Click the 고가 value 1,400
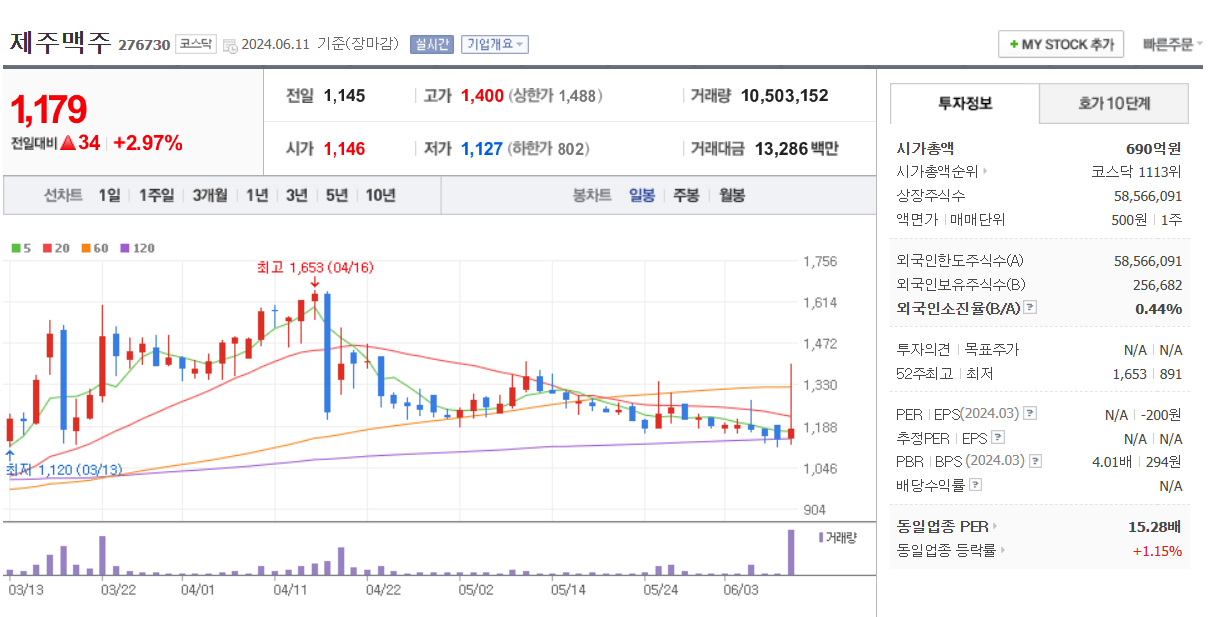The image size is (1210, 617). pyautogui.click(x=482, y=96)
